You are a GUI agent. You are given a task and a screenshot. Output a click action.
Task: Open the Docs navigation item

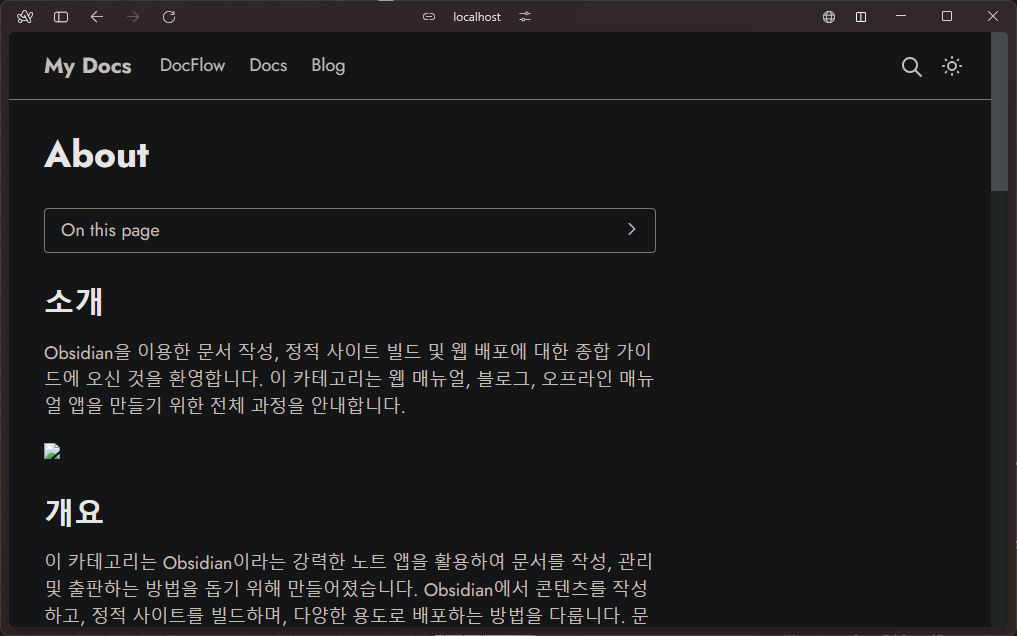[x=268, y=66]
